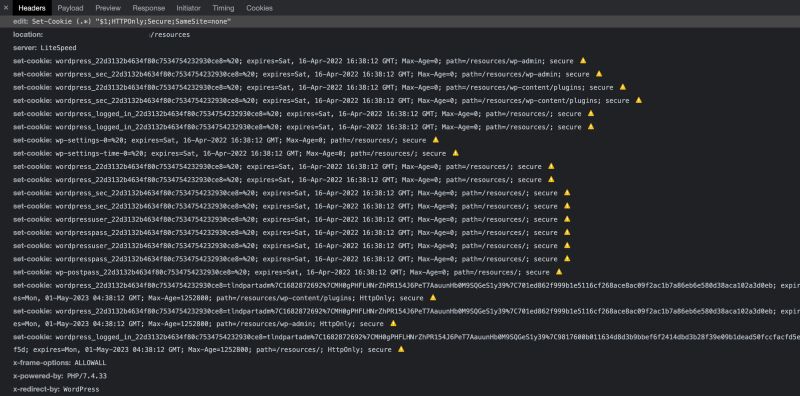Viewport: 800px width, 396px height.
Task: Click warning icon on HttpOnly wp-admin cookie
Action: [393, 323]
